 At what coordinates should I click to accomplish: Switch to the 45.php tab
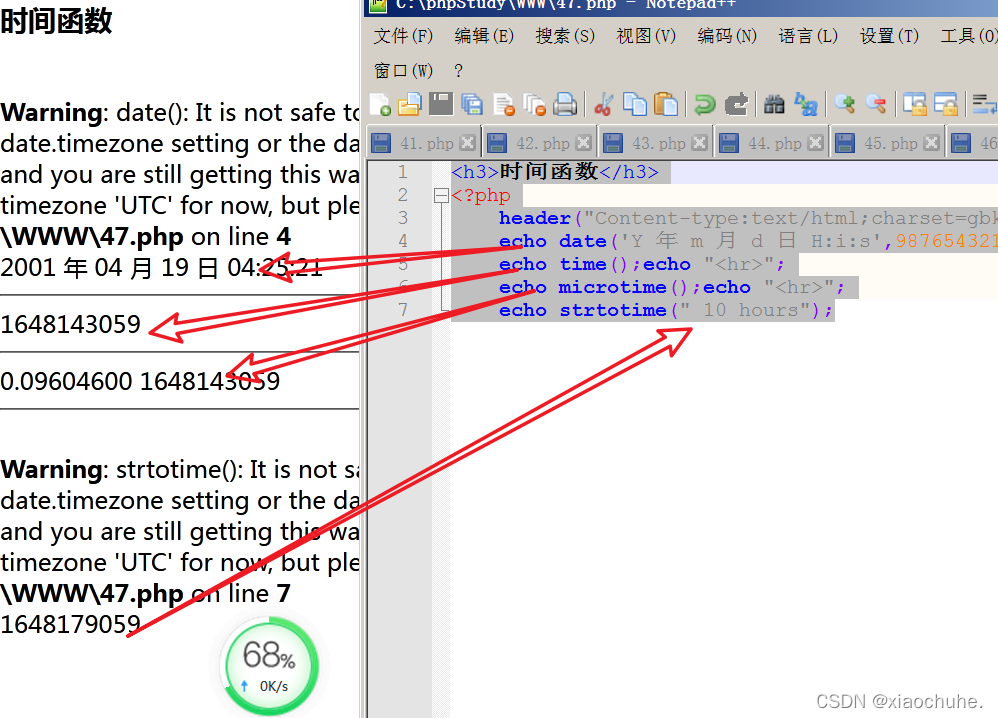coord(887,143)
